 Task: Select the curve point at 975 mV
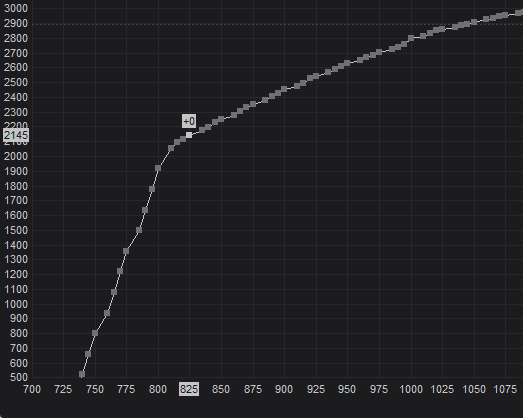379,52
